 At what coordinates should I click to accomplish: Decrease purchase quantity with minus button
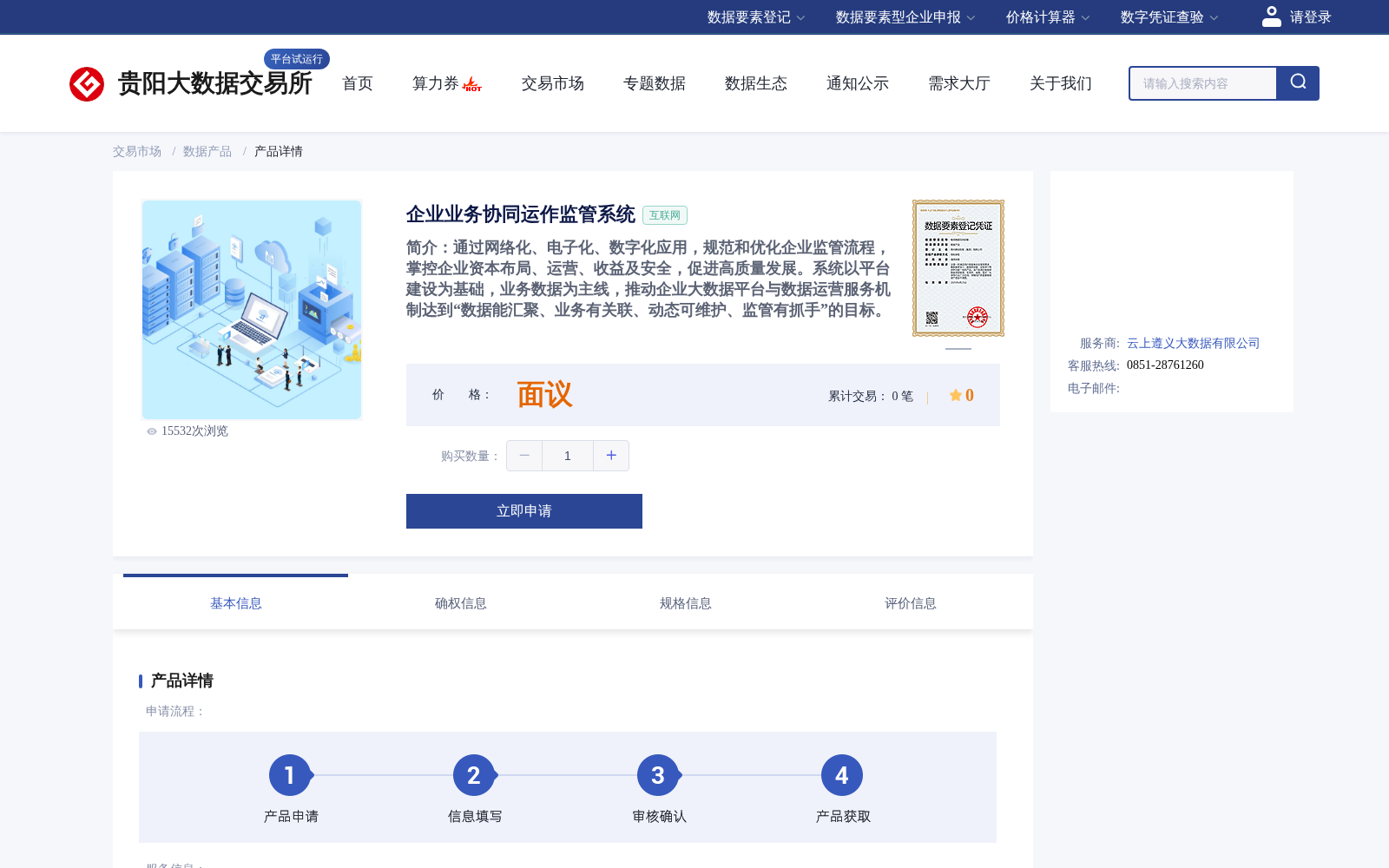click(x=524, y=456)
